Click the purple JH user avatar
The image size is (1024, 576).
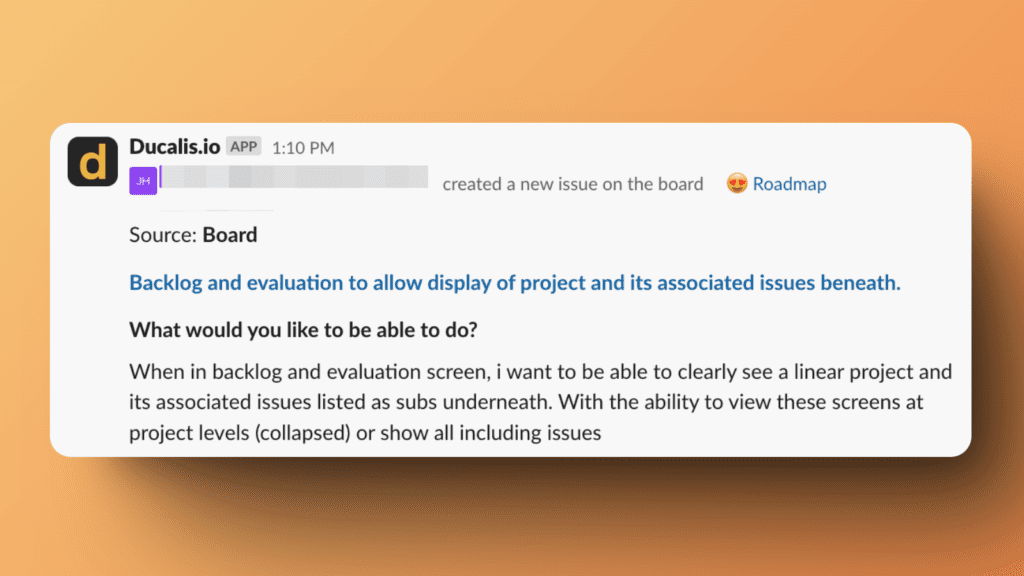click(143, 181)
